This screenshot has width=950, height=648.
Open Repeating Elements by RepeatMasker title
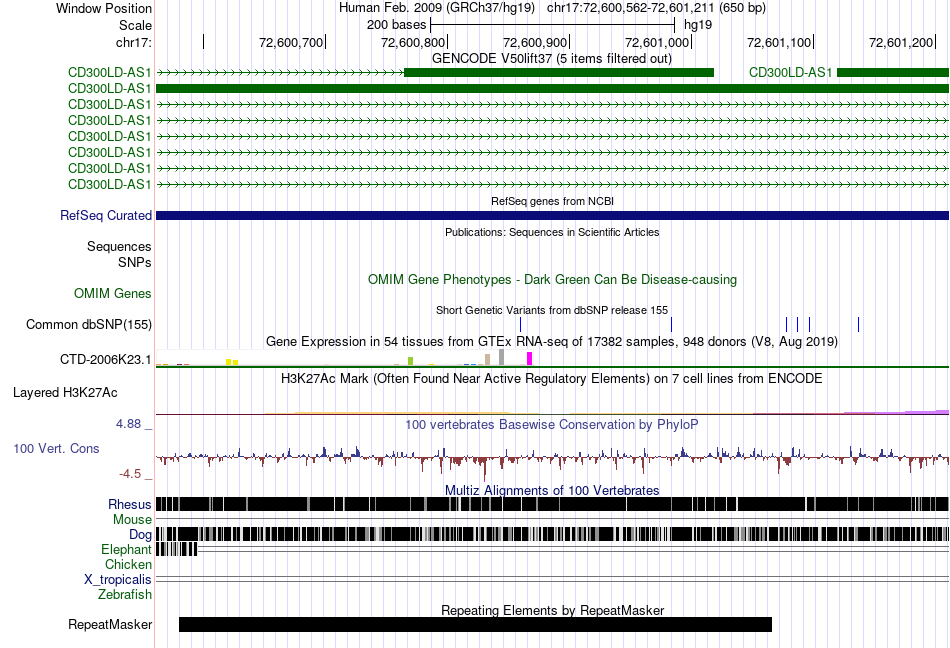pos(552,610)
